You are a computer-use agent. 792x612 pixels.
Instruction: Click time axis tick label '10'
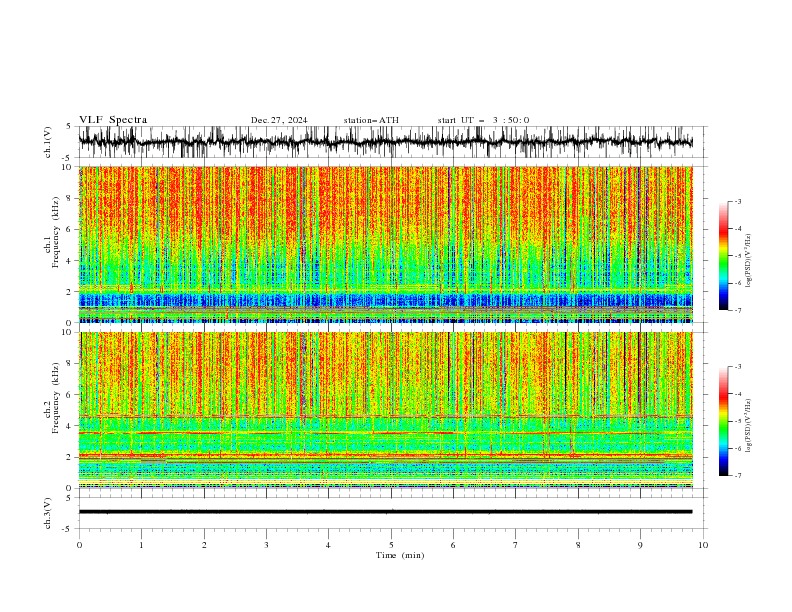point(703,545)
